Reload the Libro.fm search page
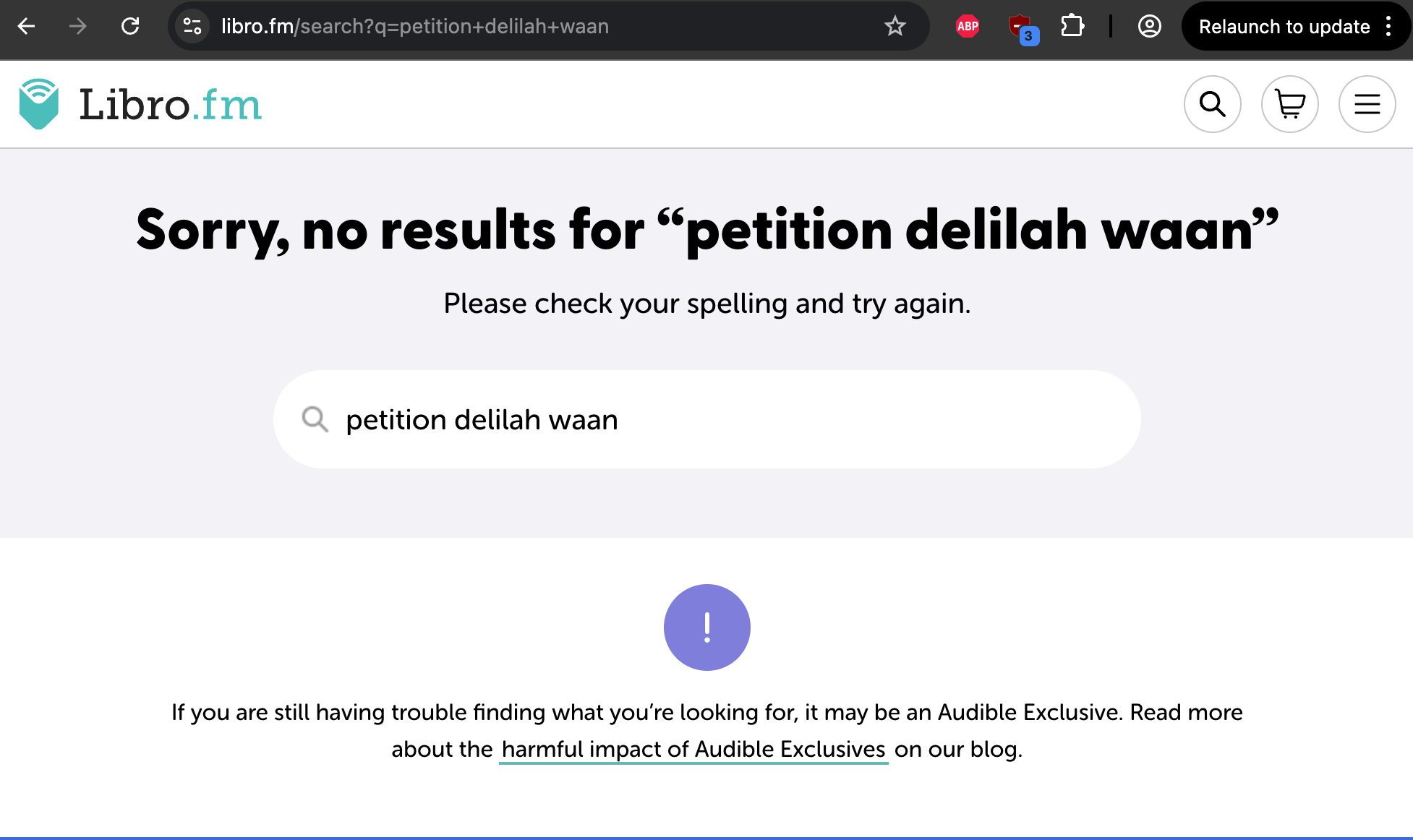This screenshot has height=840, width=1413. (x=130, y=27)
